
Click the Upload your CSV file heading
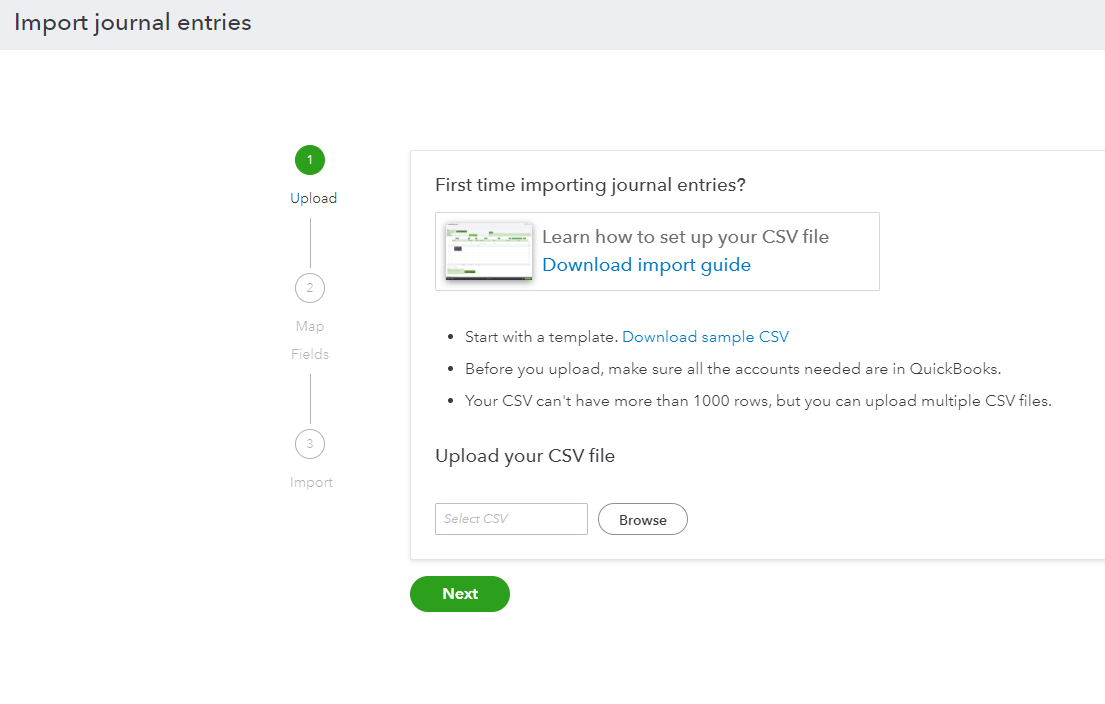click(525, 456)
